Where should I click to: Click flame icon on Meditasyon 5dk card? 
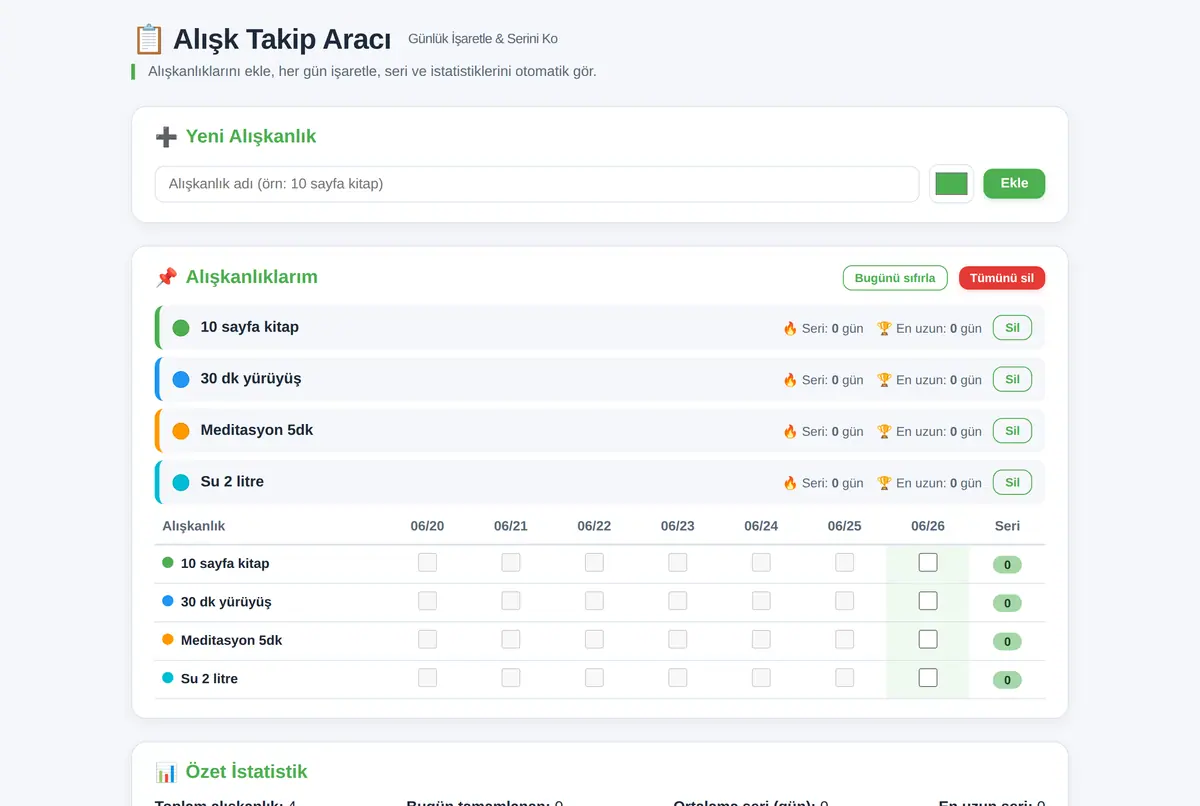(x=790, y=431)
